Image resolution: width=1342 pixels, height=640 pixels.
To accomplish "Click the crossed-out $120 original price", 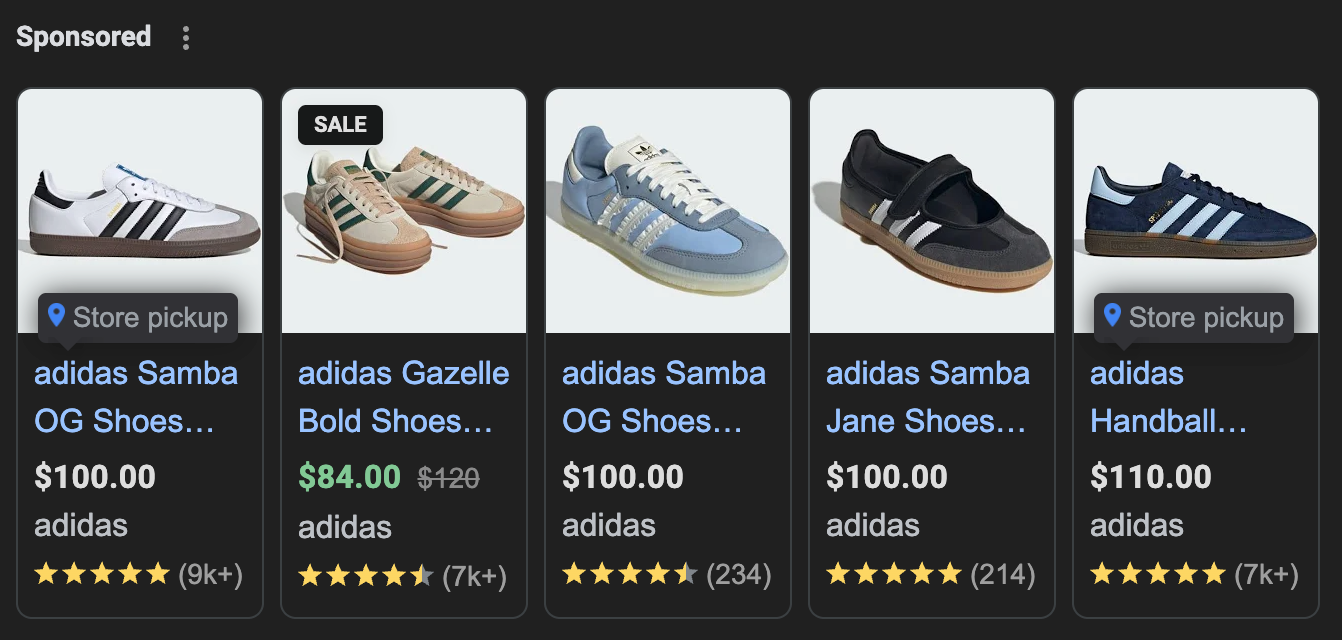I will pyautogui.click(x=448, y=479).
